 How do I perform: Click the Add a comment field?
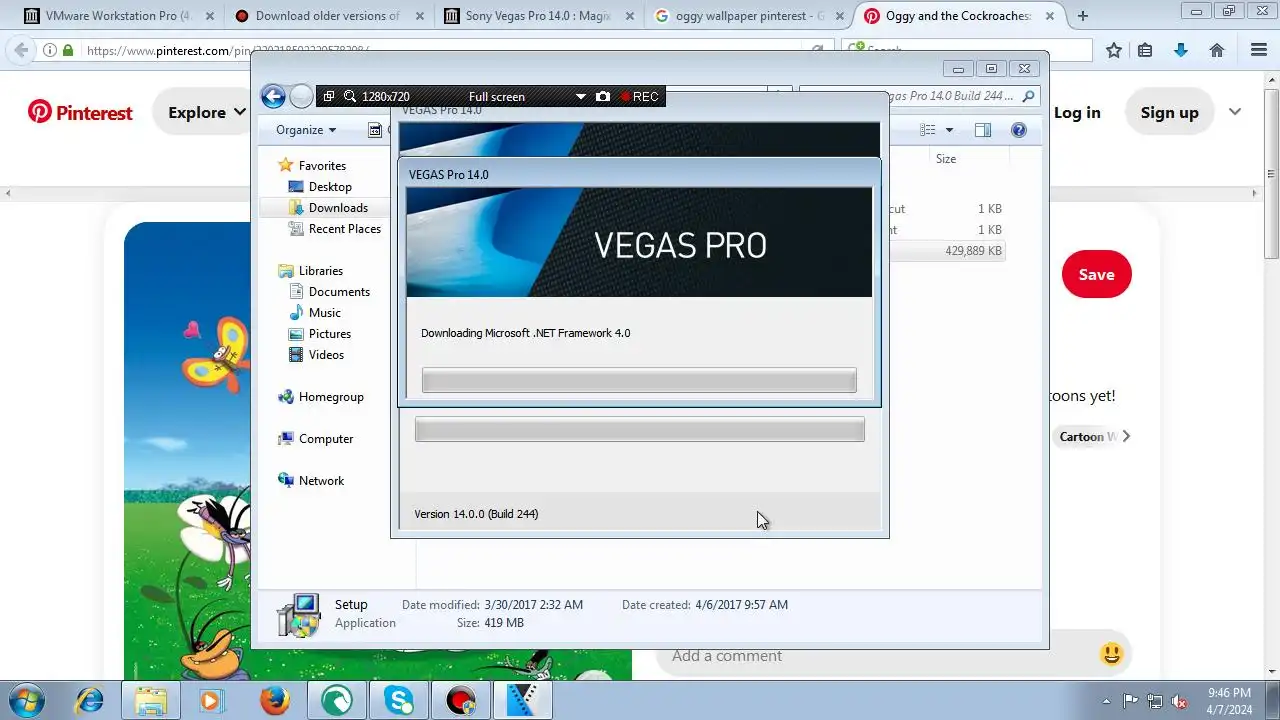point(880,656)
